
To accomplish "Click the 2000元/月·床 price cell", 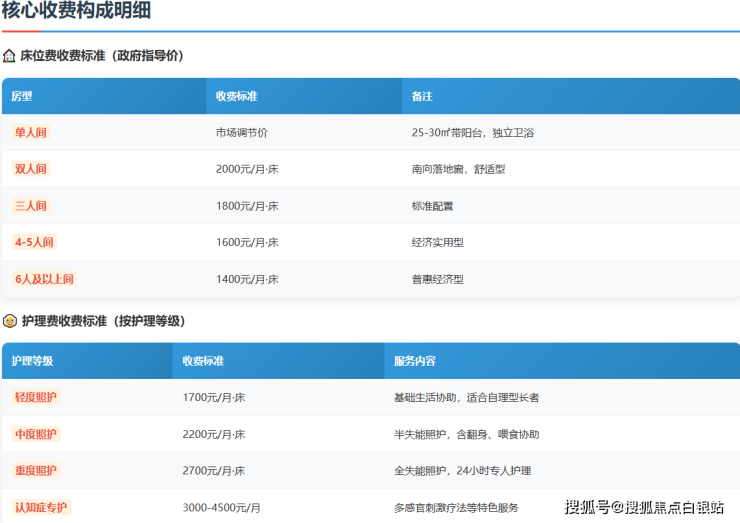I will [x=247, y=169].
